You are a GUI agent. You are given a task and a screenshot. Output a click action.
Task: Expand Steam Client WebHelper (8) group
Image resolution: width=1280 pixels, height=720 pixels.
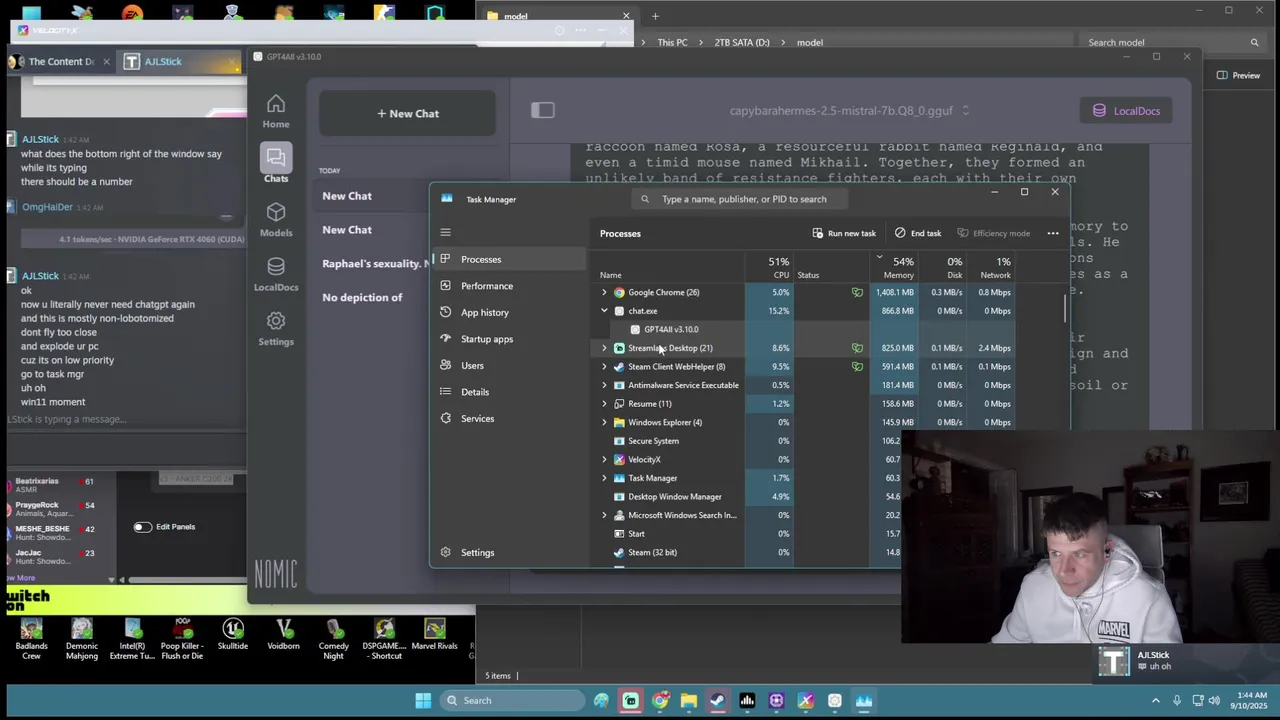(604, 367)
